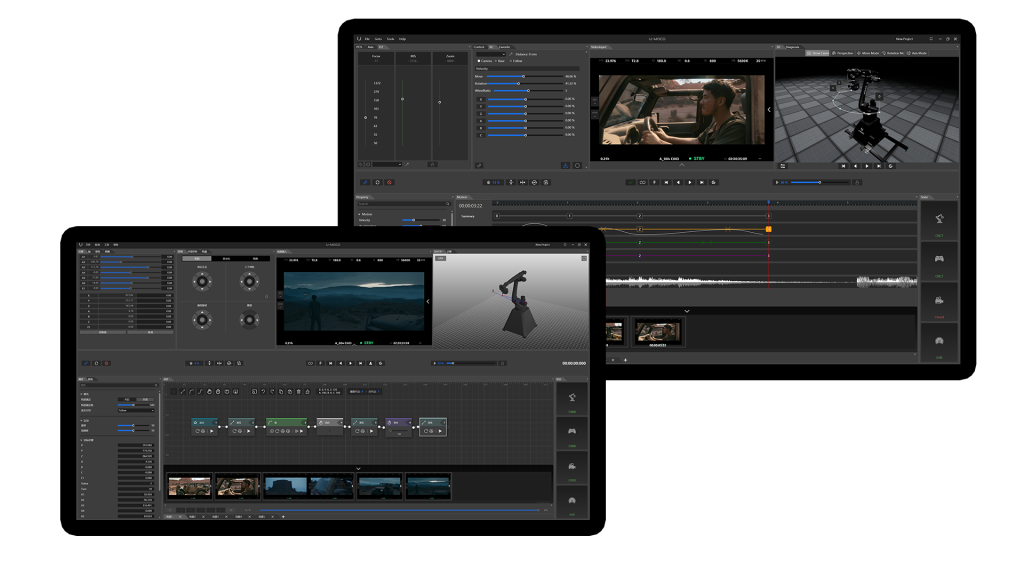Open the File menu in the top window
Screen dimensions: 1024x576
tap(367, 39)
